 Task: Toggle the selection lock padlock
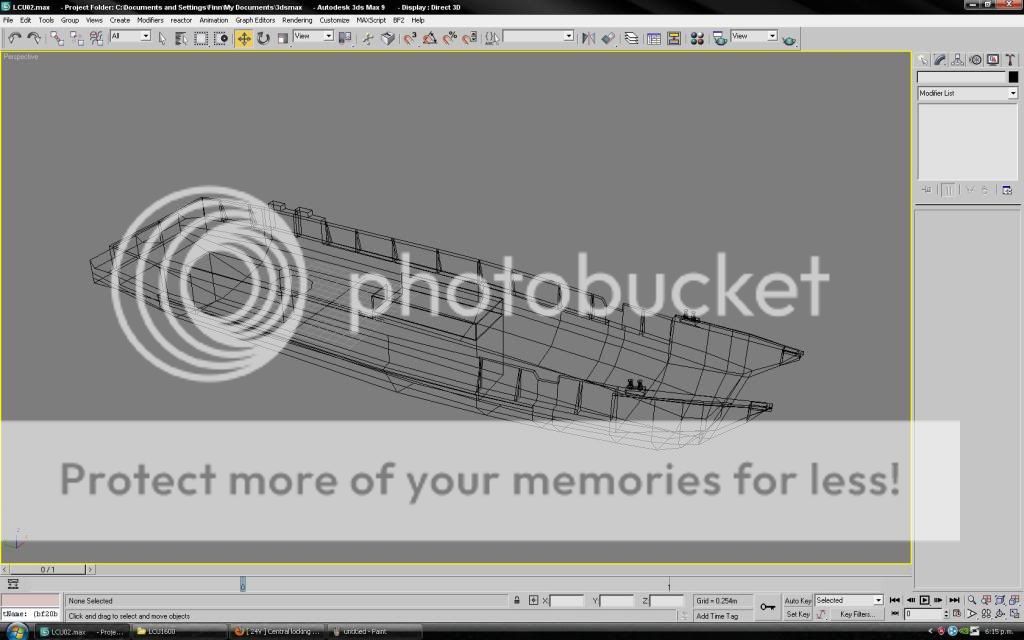click(517, 601)
